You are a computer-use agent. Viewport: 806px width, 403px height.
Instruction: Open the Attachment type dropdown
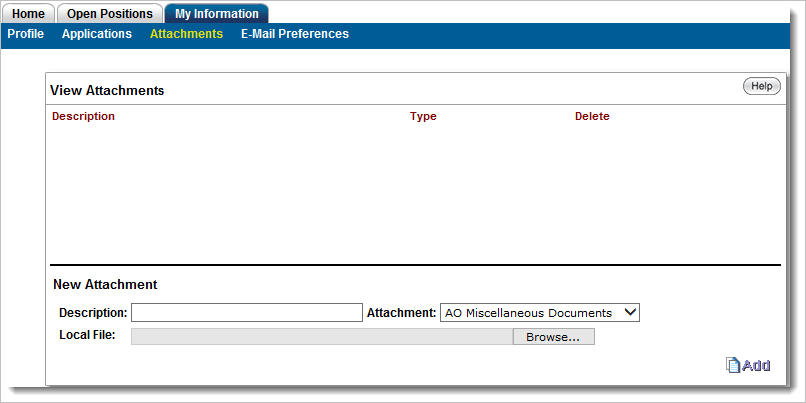[x=539, y=313]
